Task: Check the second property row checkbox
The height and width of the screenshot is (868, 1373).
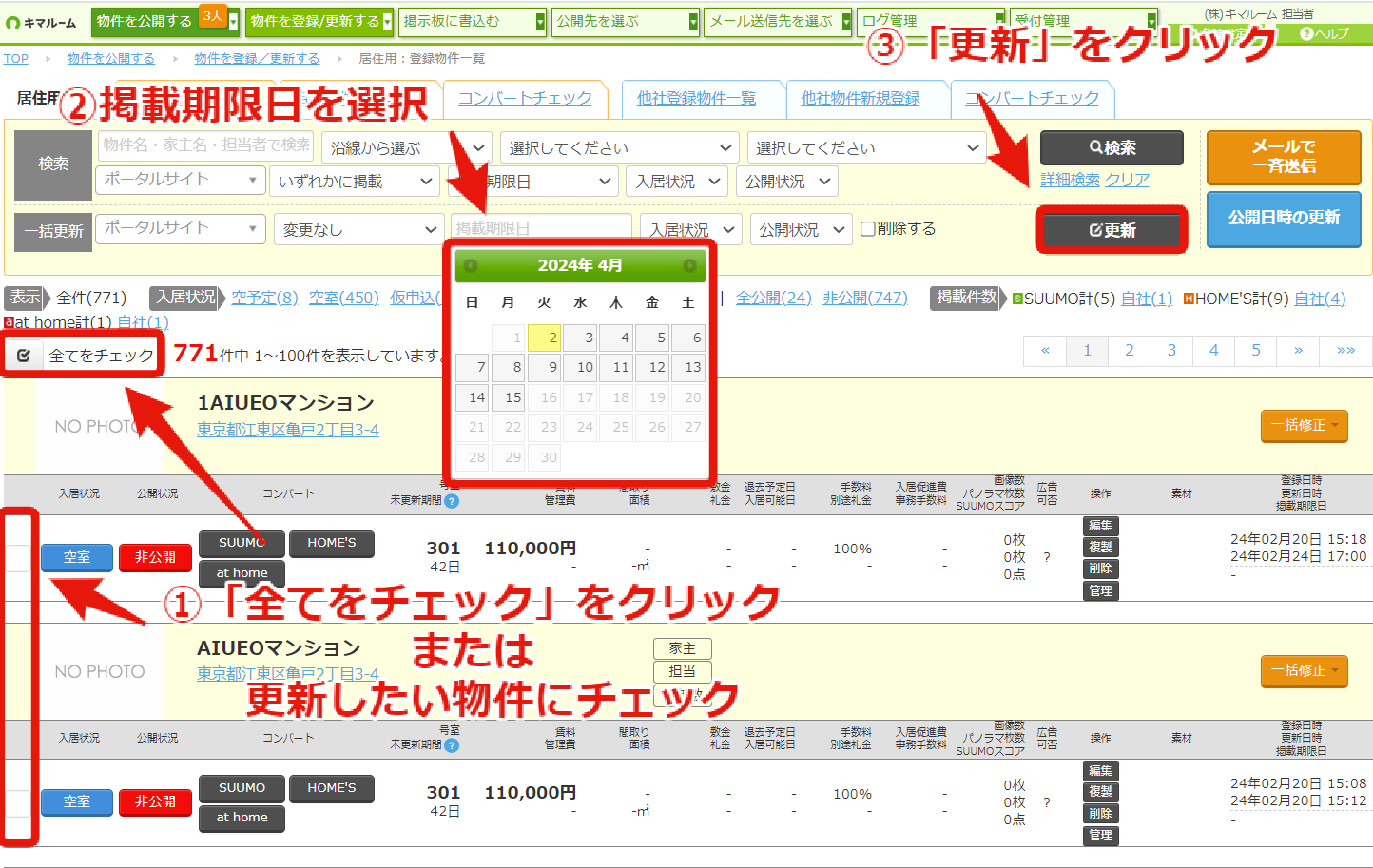Action: coord(19,802)
